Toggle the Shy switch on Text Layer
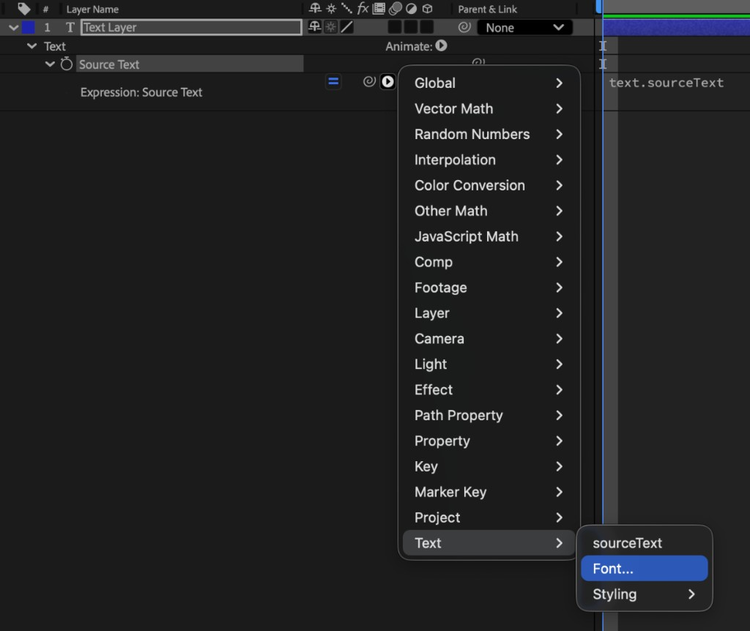750x631 pixels. pos(315,27)
